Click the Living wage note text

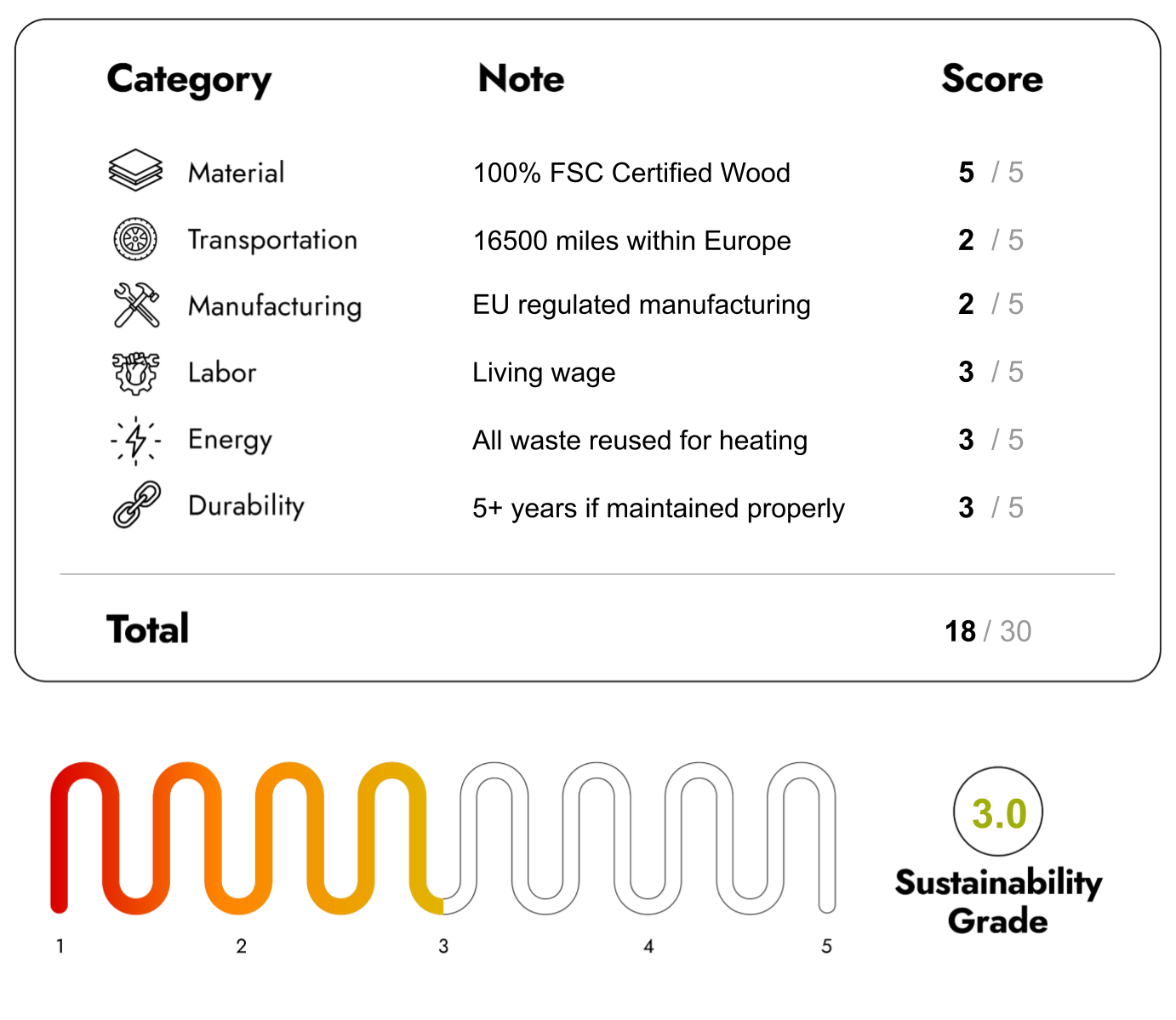point(544,373)
